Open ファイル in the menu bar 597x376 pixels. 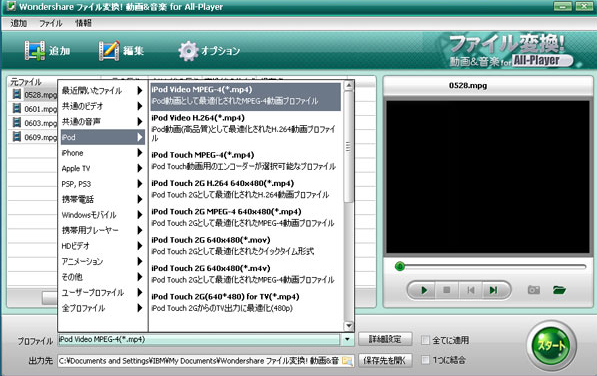tap(50, 23)
